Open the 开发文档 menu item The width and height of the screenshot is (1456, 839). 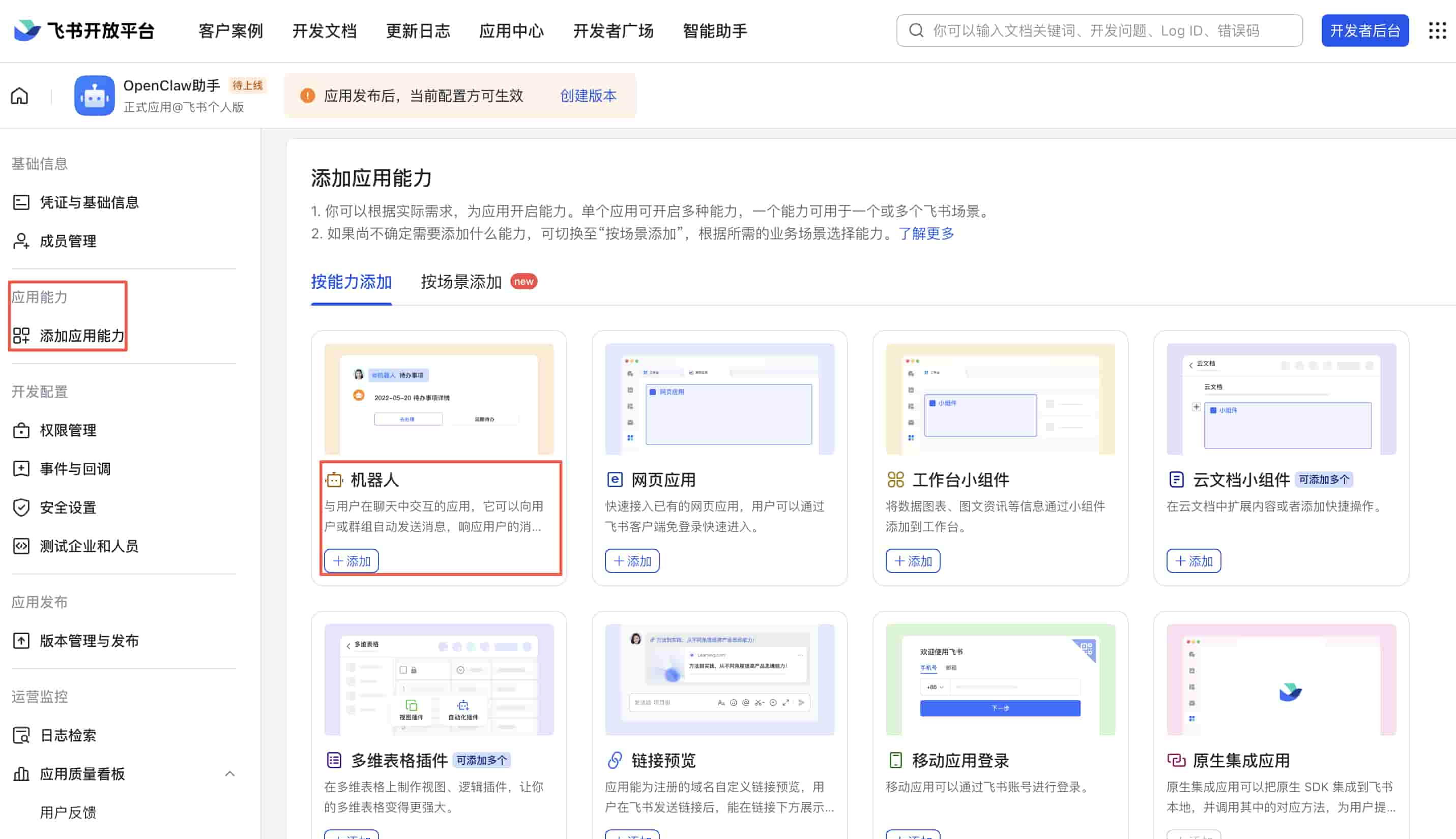click(x=324, y=31)
